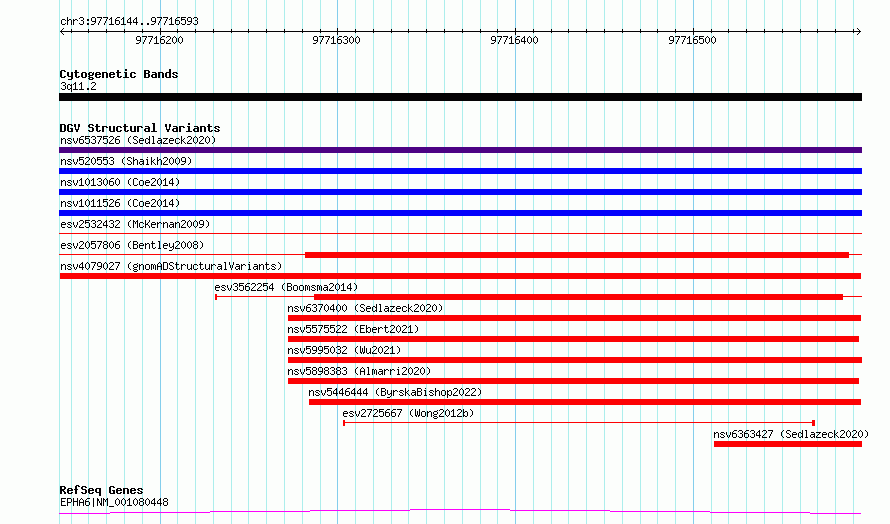Image resolution: width=890 pixels, height=524 pixels.
Task: Select the purple nsv6537526 variant bar
Action: click(x=460, y=150)
